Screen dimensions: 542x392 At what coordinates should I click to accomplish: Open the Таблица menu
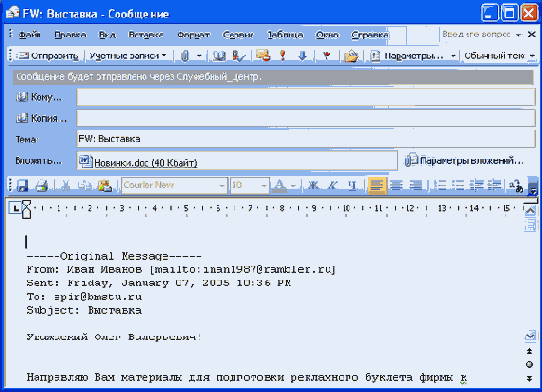click(285, 35)
